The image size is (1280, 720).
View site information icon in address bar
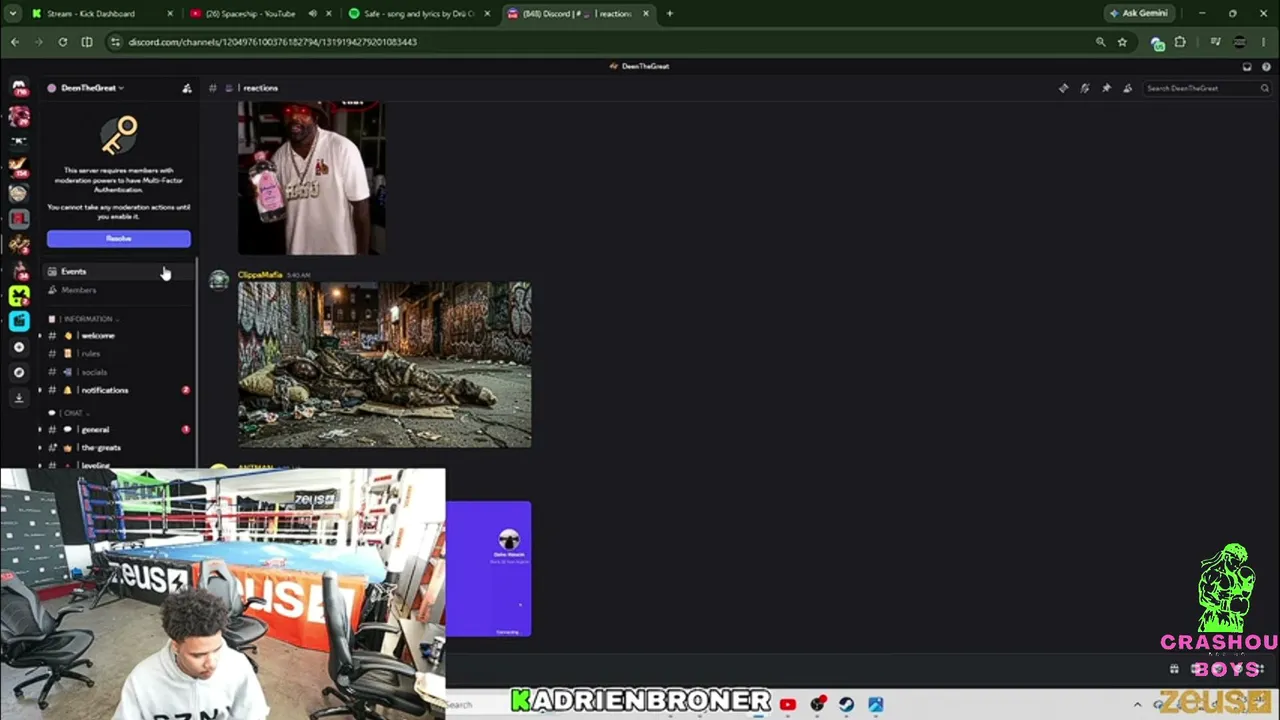115,42
